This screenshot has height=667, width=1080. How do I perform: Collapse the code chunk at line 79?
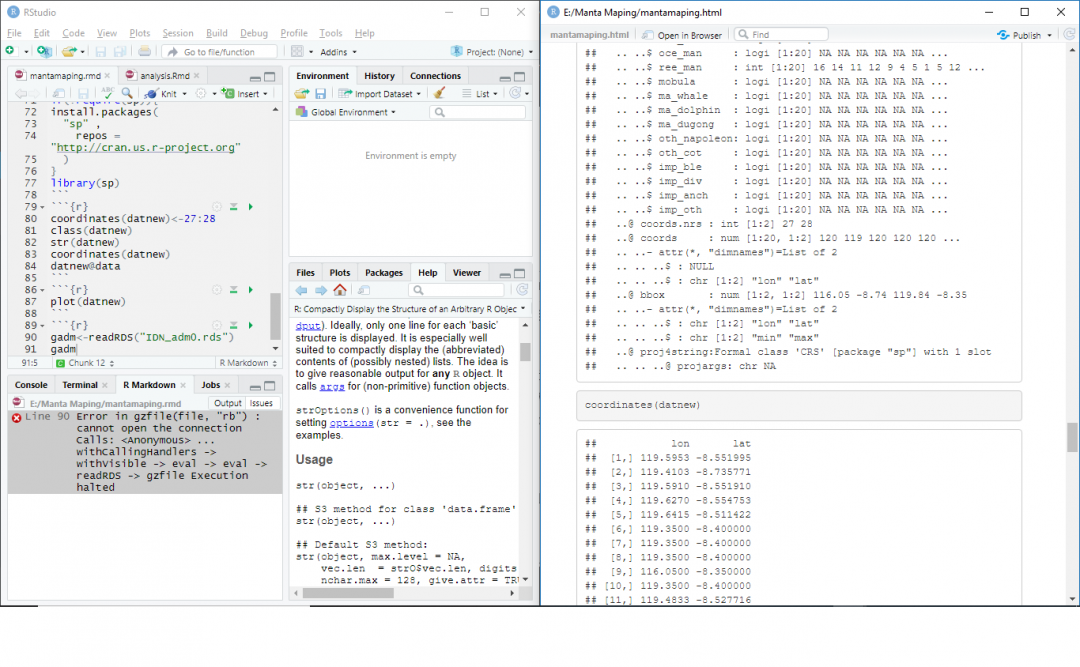[42, 207]
